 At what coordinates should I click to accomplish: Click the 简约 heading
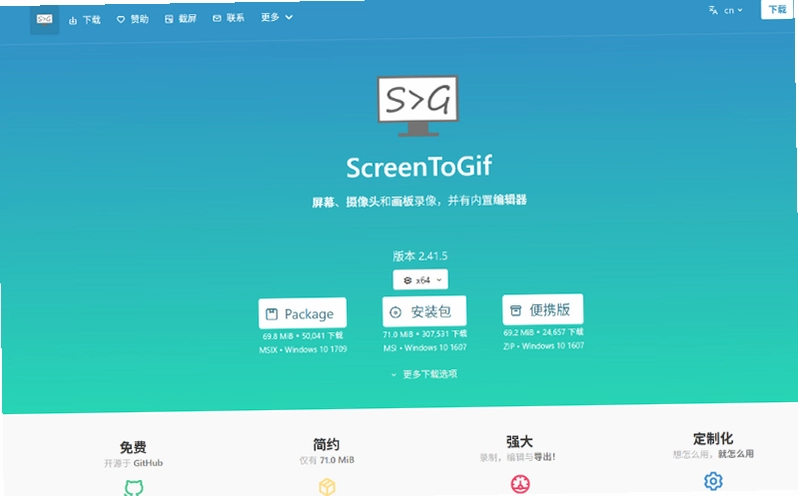(326, 445)
